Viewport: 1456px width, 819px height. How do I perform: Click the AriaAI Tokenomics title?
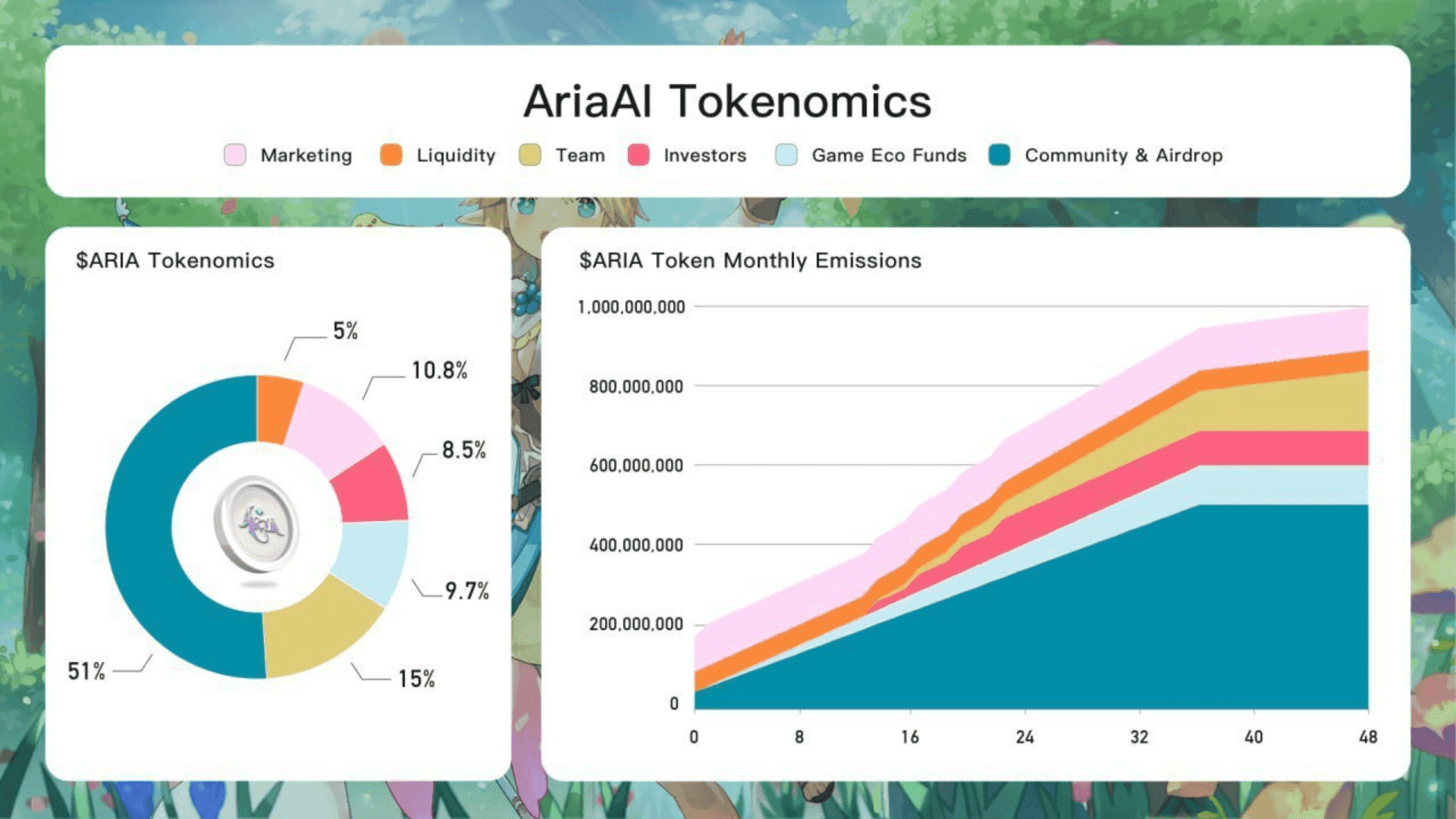tap(726, 101)
